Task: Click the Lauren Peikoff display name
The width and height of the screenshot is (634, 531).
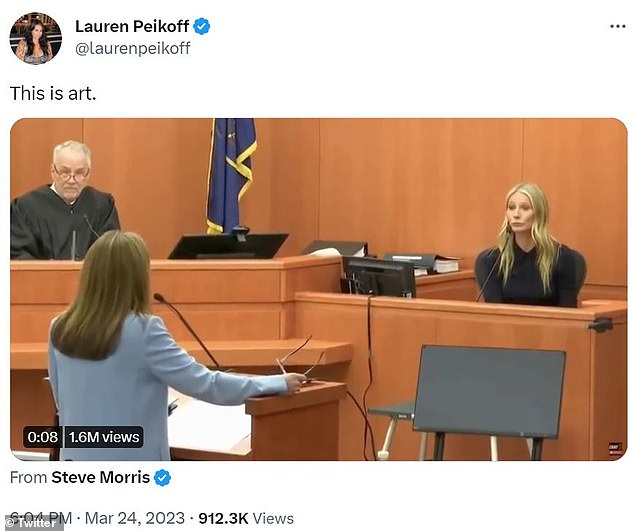Action: tap(132, 27)
